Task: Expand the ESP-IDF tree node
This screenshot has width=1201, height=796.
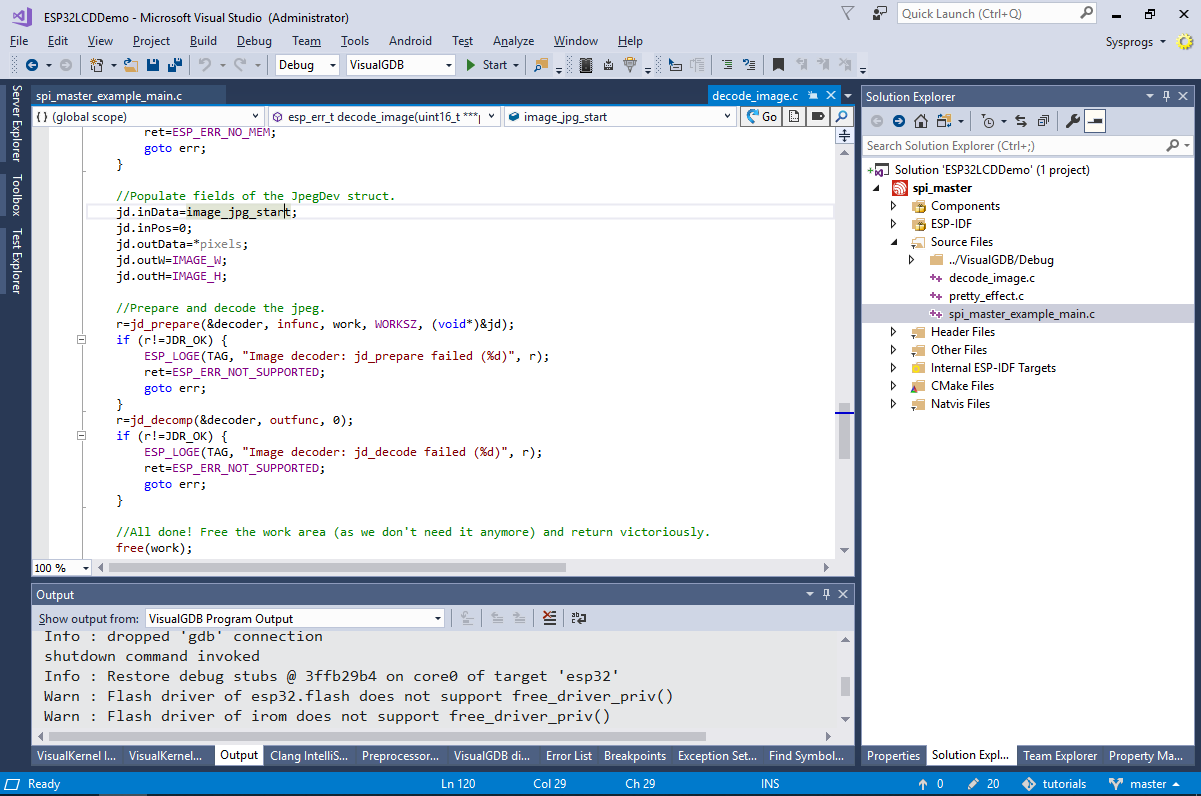Action: coord(894,224)
